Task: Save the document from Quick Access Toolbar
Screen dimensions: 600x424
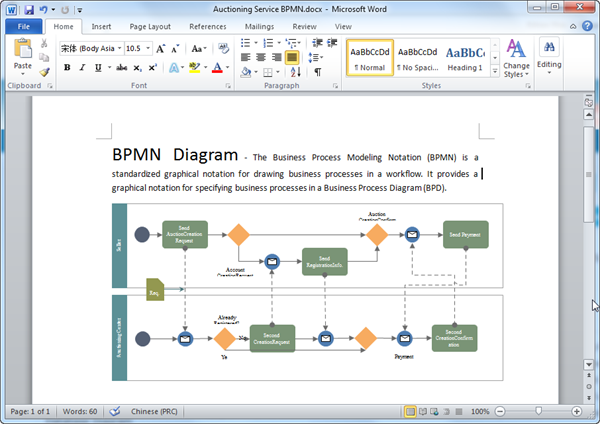Action: pyautogui.click(x=29, y=9)
